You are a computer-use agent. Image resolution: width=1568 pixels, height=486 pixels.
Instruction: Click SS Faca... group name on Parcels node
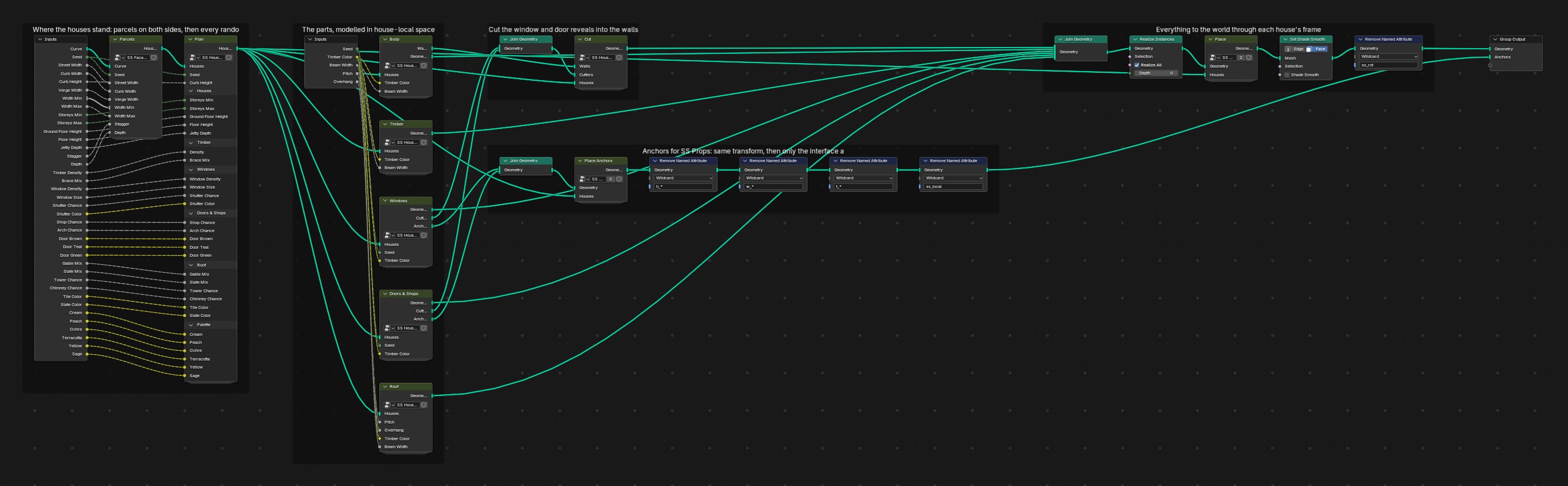pos(137,57)
